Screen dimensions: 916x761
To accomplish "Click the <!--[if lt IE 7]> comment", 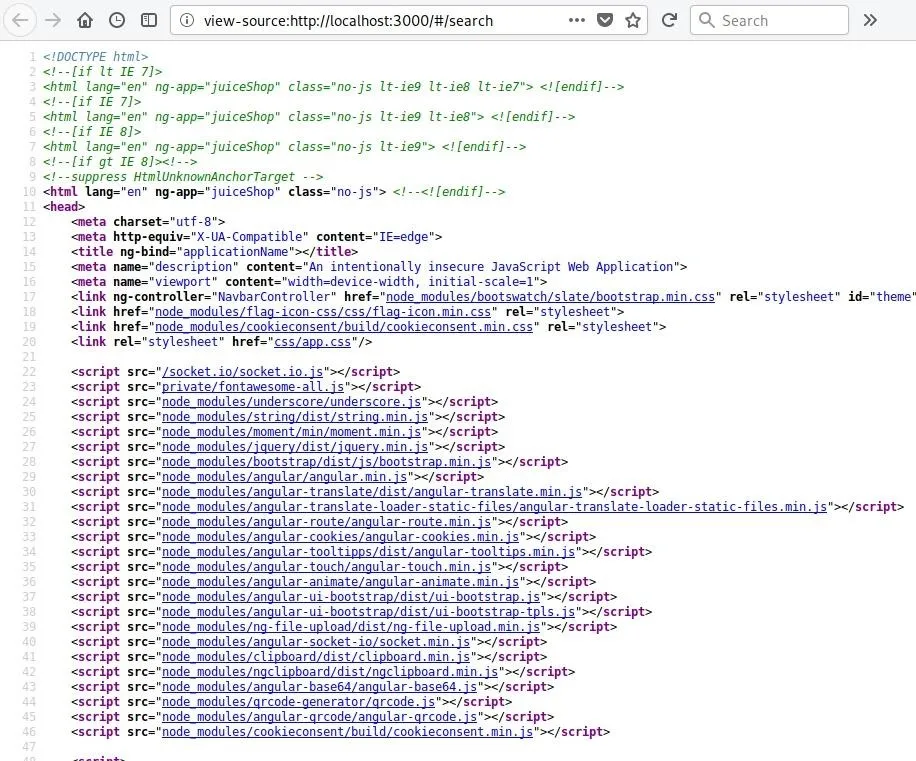I will 102,72.
